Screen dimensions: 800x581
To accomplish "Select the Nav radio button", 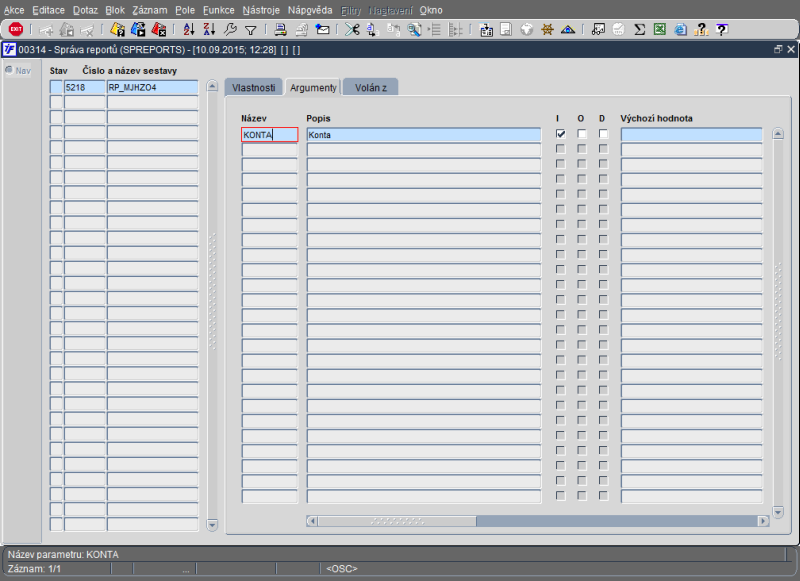I will coord(9,70).
